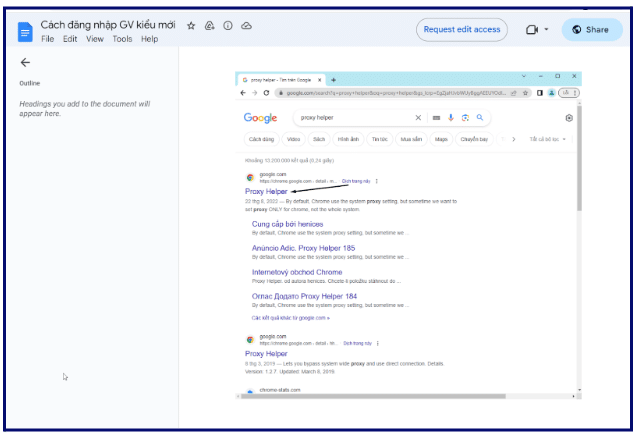Viewport: 638px width, 436px height.
Task: Expand the meeting options dropdown arrow
Action: tap(546, 29)
